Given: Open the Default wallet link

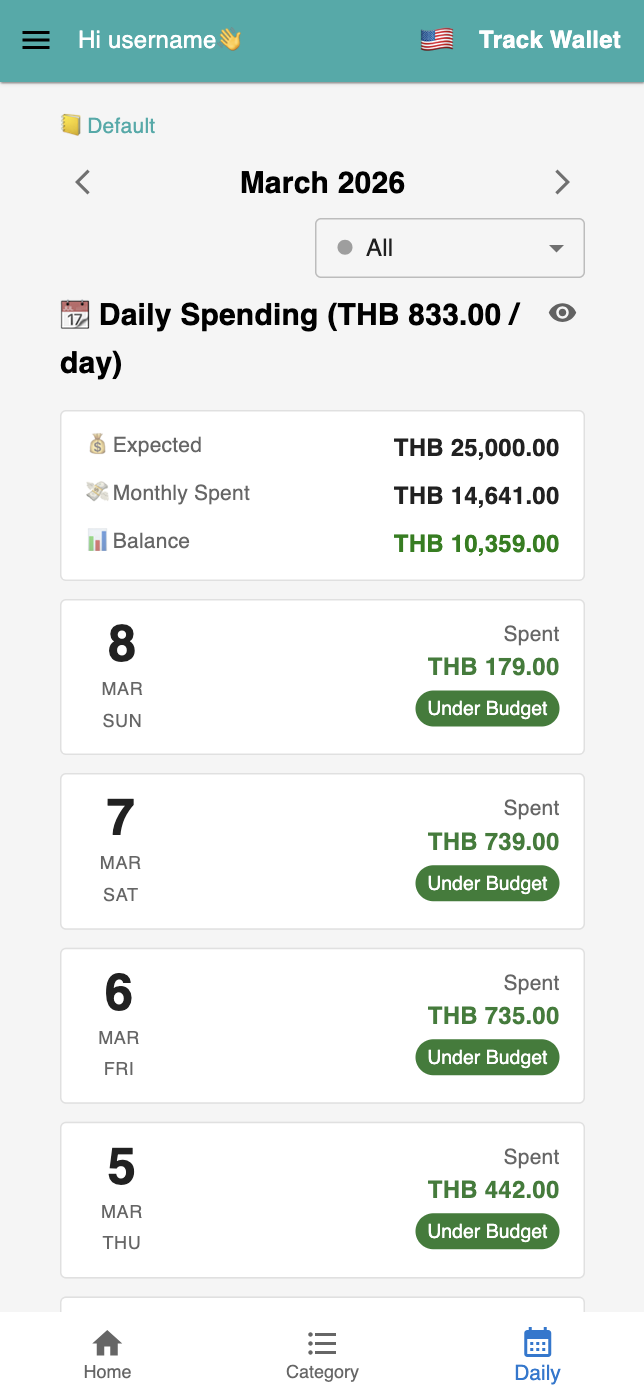Looking at the screenshot, I should (x=121, y=126).
